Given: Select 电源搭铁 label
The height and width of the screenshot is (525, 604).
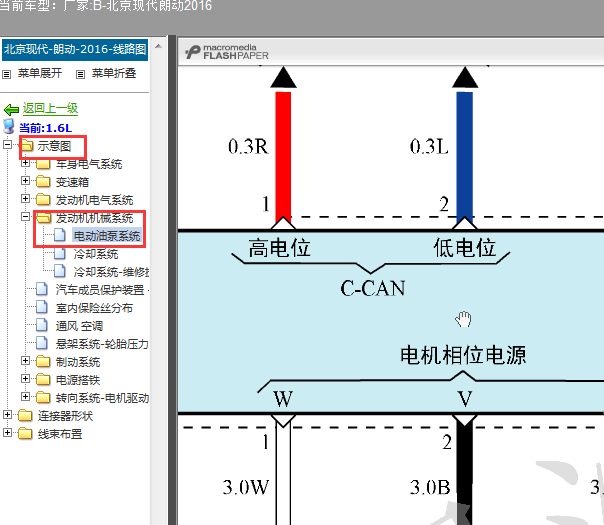Looking at the screenshot, I should (78, 380).
